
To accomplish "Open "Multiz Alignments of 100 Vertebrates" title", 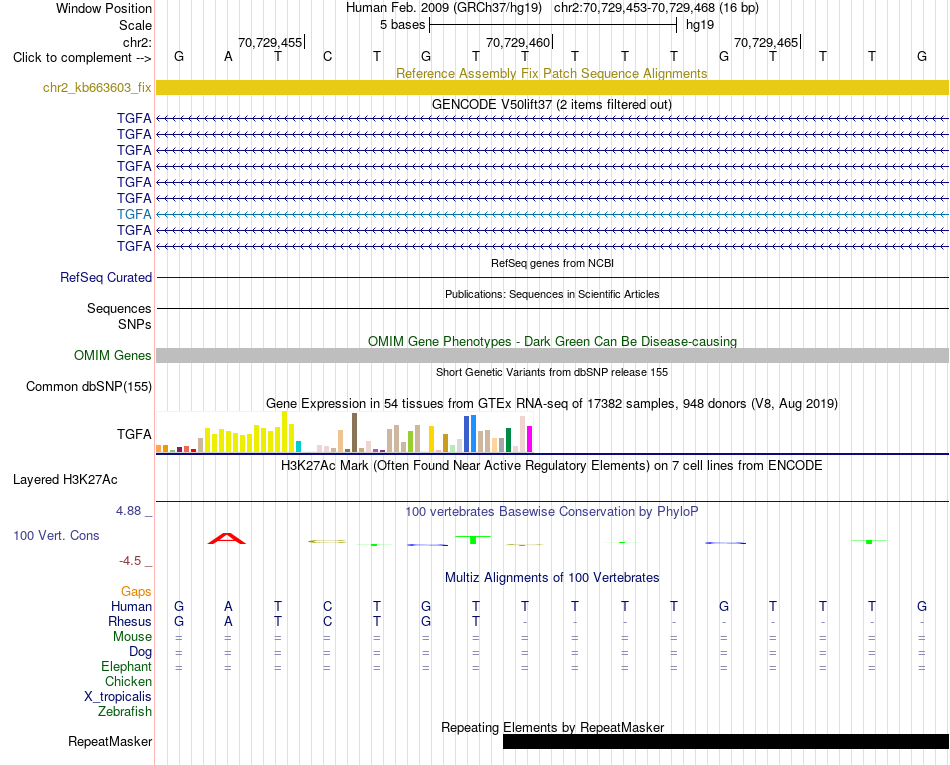I will 552,578.
